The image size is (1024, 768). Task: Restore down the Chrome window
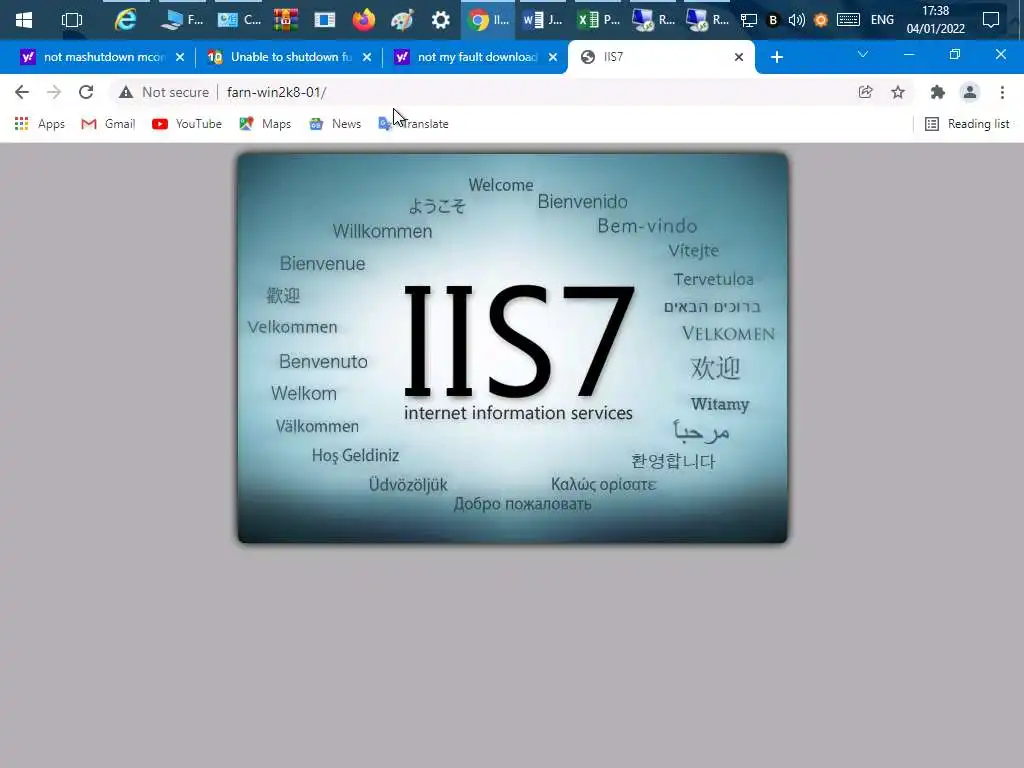click(x=955, y=54)
